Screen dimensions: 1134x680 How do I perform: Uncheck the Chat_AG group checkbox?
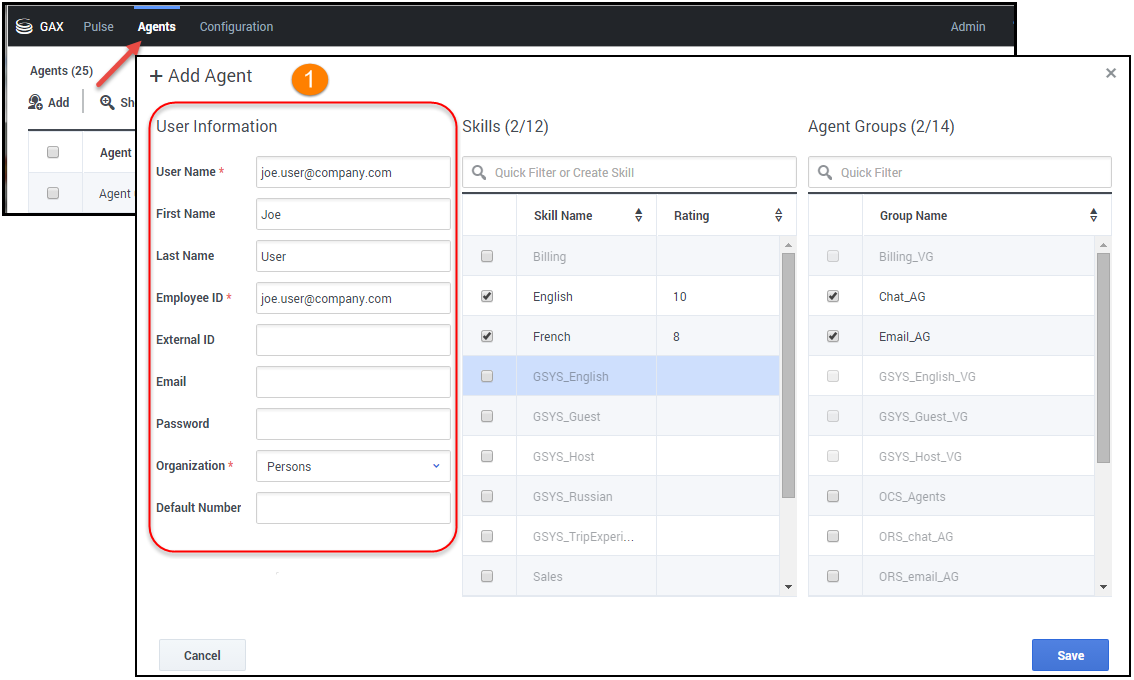(833, 297)
